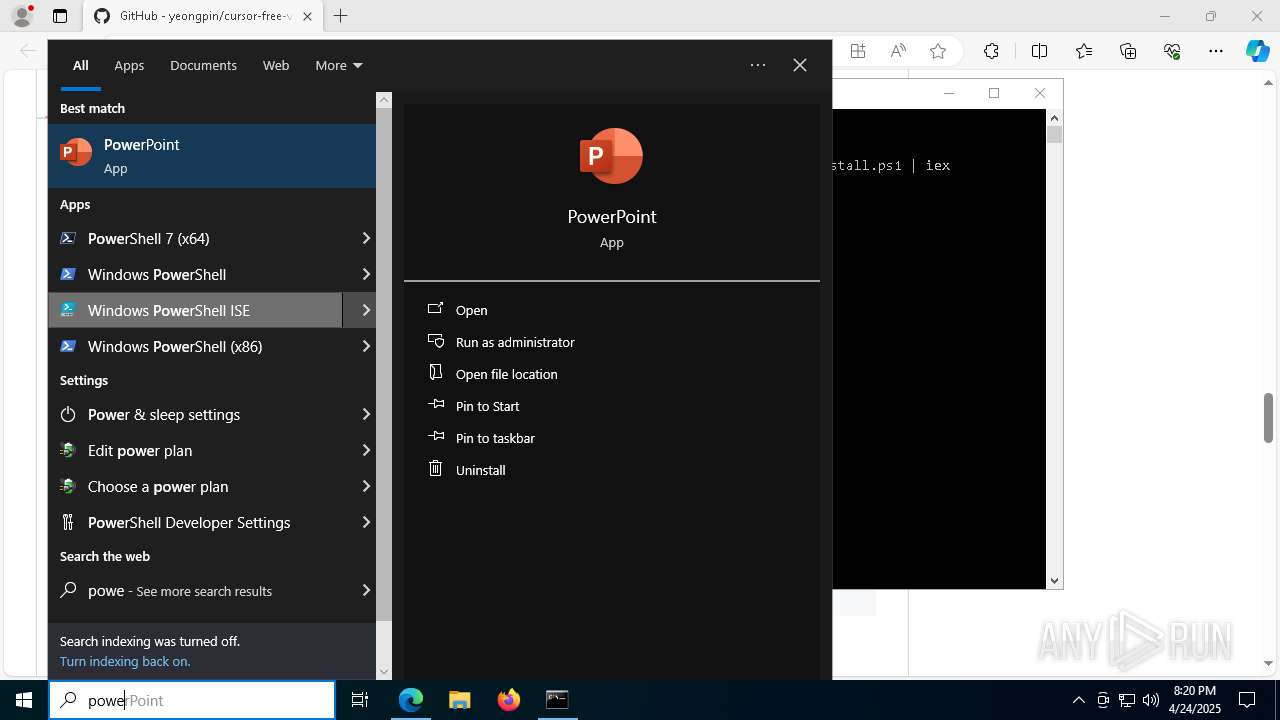
Task: Click Turn indexing back on link
Action: tap(125, 661)
